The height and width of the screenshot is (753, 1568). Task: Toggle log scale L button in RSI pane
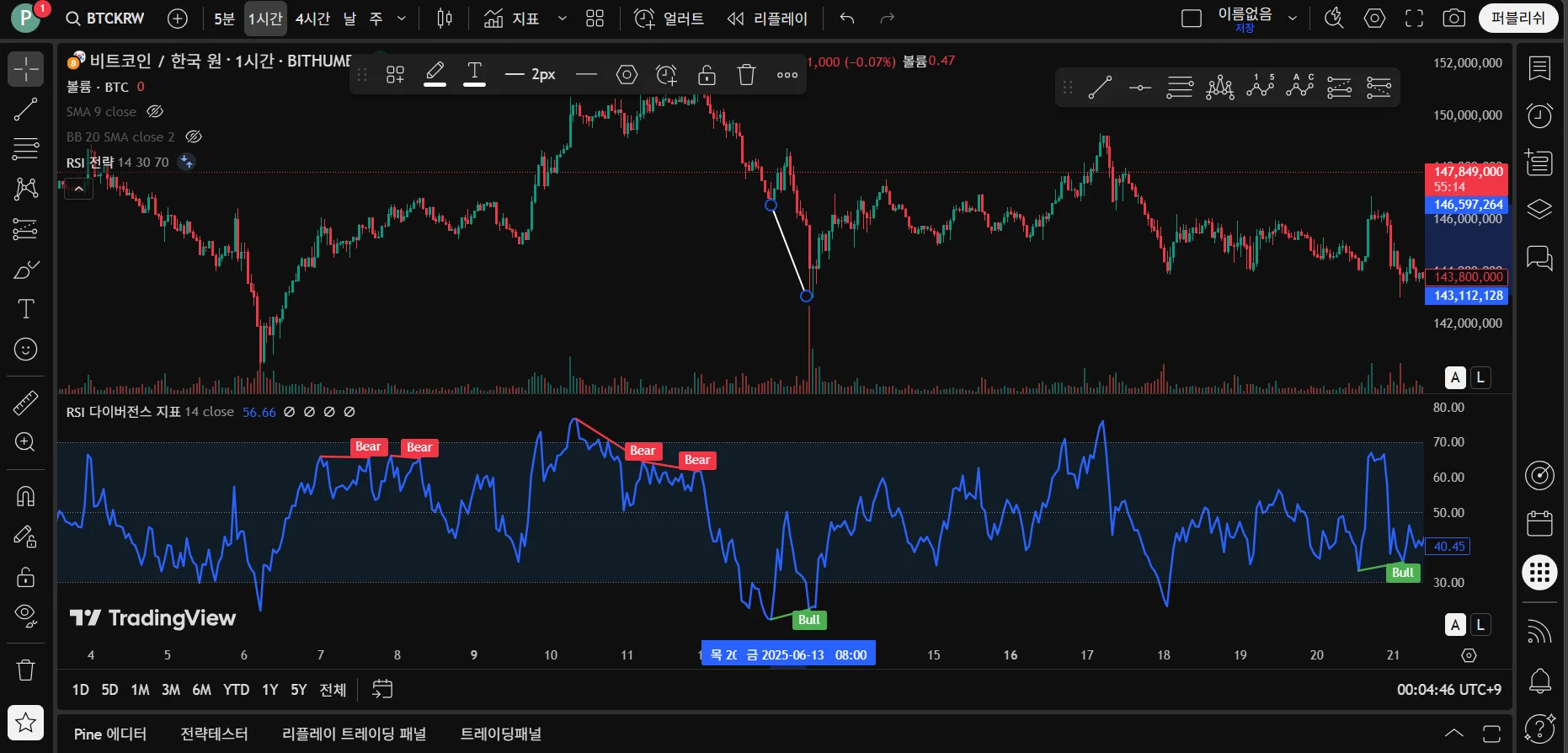point(1480,624)
